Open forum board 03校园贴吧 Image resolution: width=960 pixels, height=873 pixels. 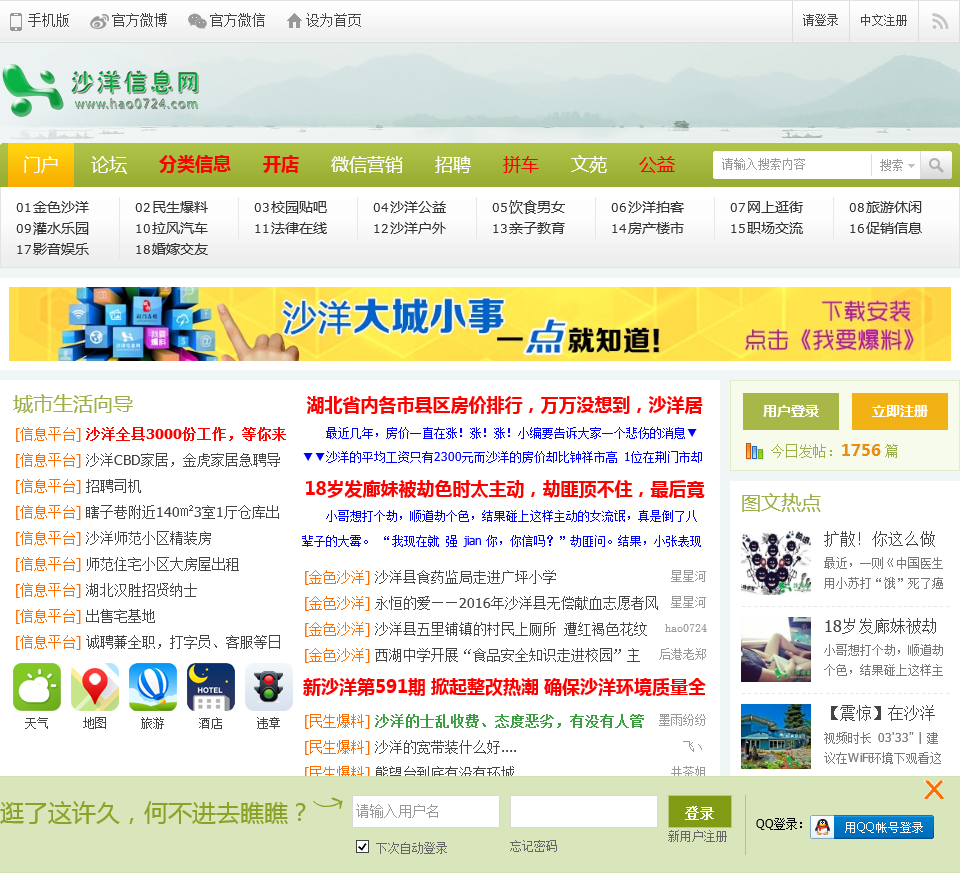coord(291,208)
